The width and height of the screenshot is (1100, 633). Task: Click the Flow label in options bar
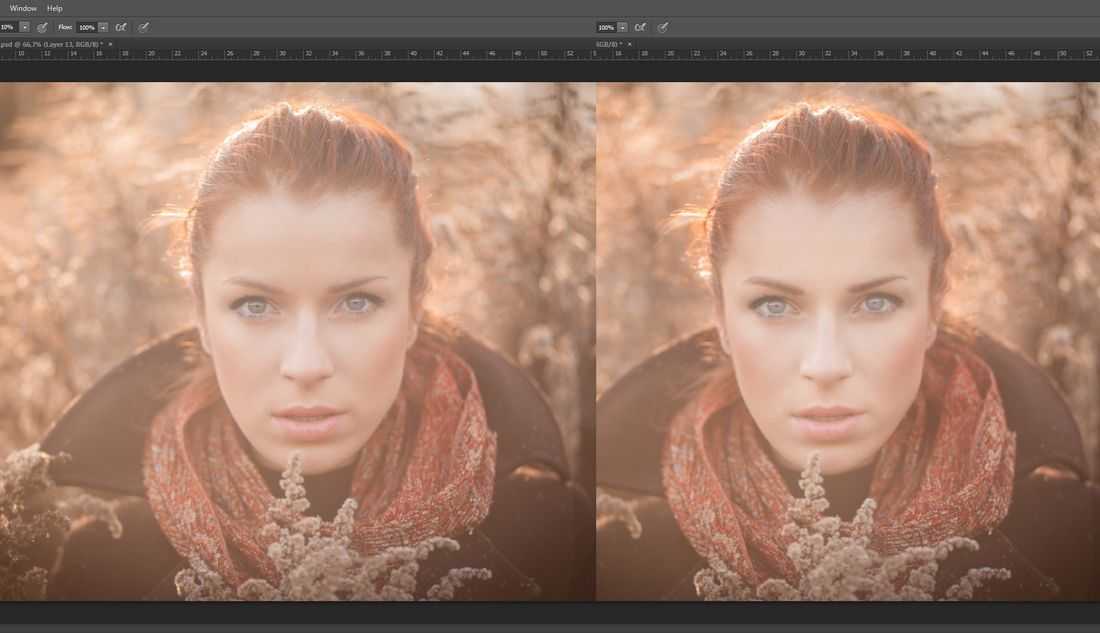point(65,27)
